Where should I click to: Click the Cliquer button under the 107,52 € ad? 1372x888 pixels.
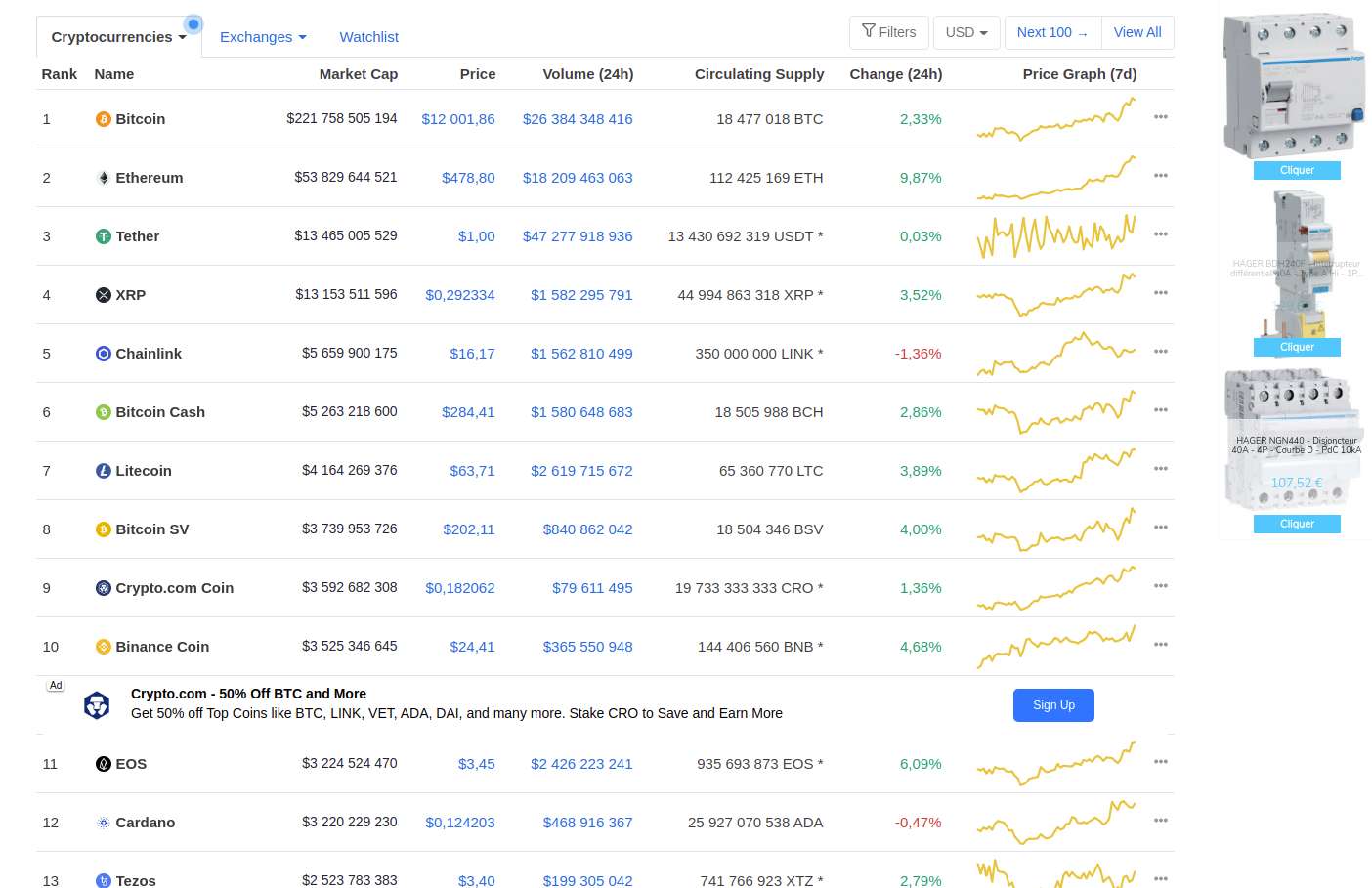(x=1297, y=524)
